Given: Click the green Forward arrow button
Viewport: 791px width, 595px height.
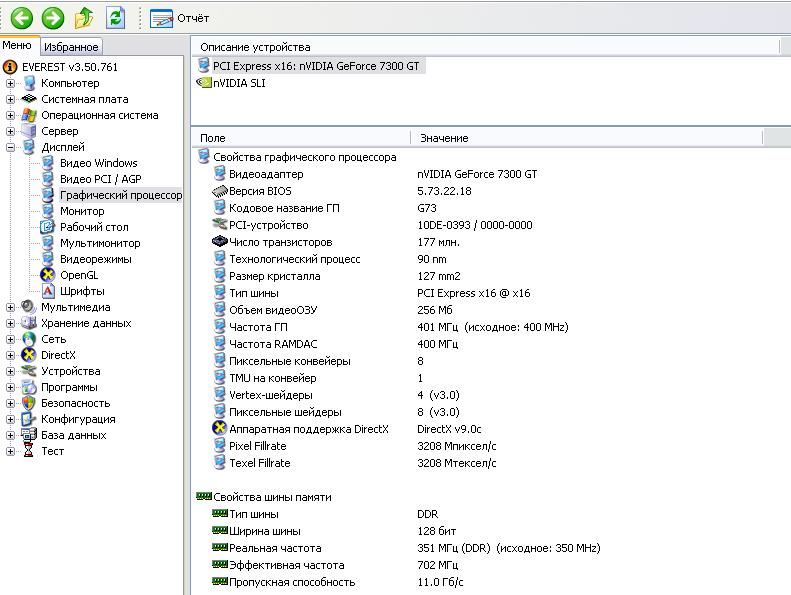Looking at the screenshot, I should pos(53,18).
